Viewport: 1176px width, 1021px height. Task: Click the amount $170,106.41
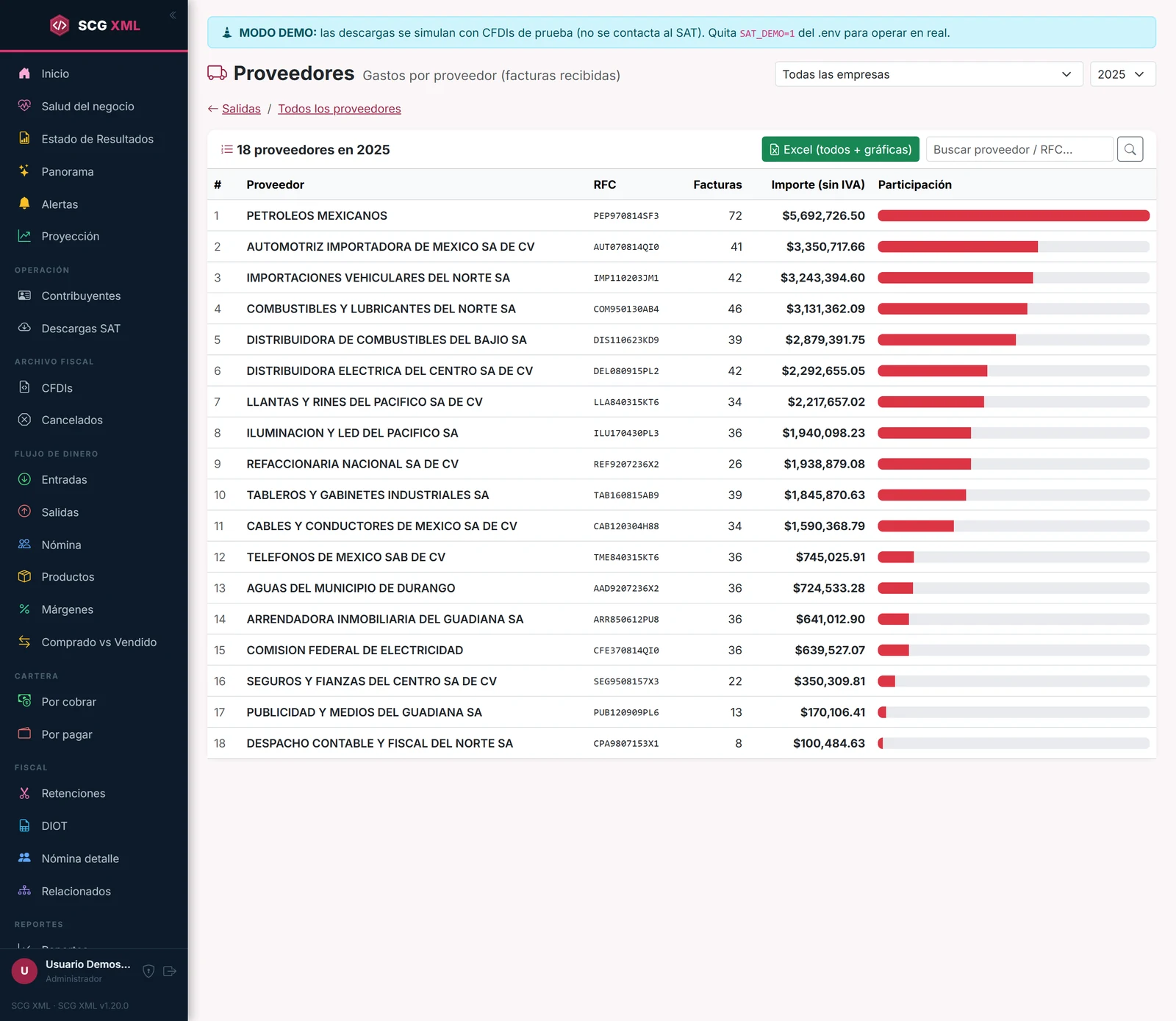click(x=833, y=712)
